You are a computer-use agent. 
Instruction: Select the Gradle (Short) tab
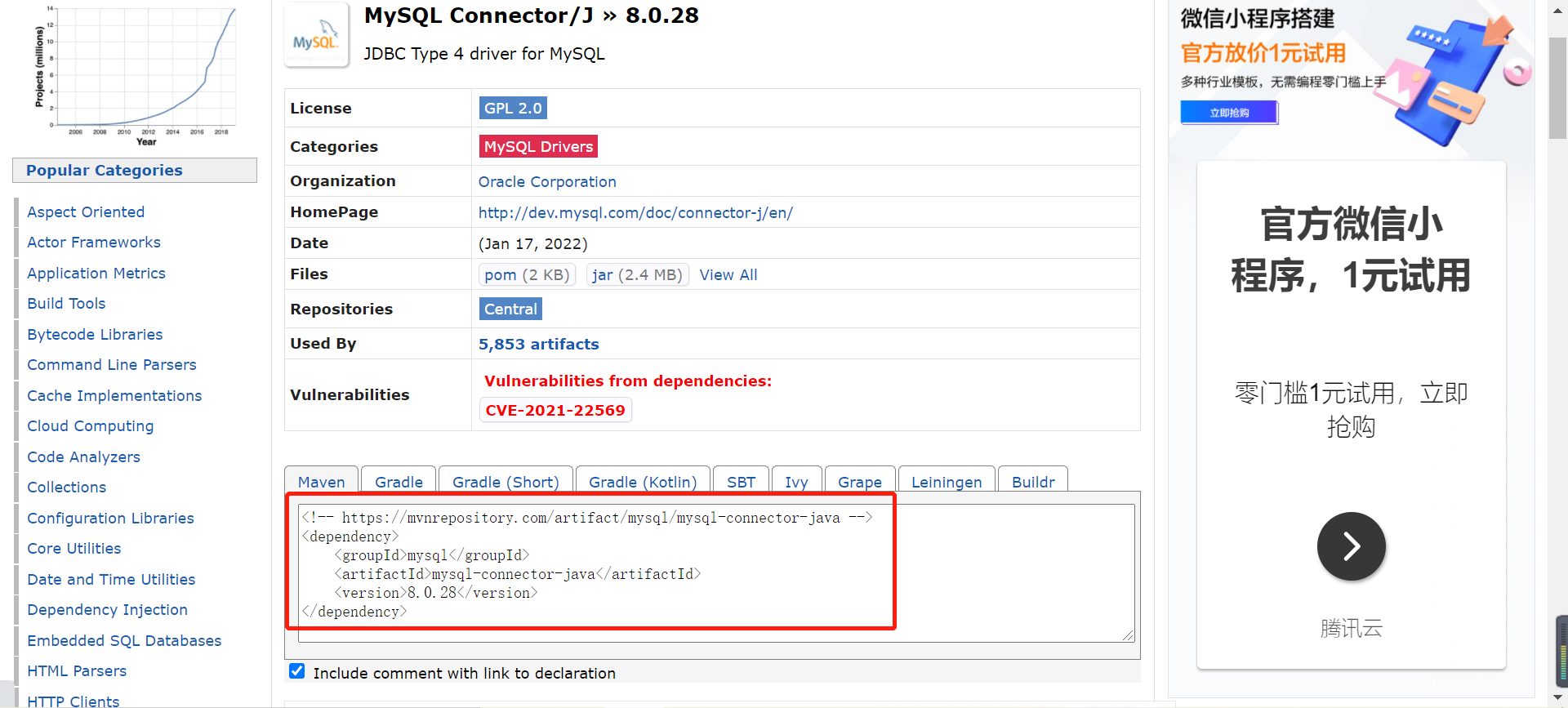tap(506, 482)
